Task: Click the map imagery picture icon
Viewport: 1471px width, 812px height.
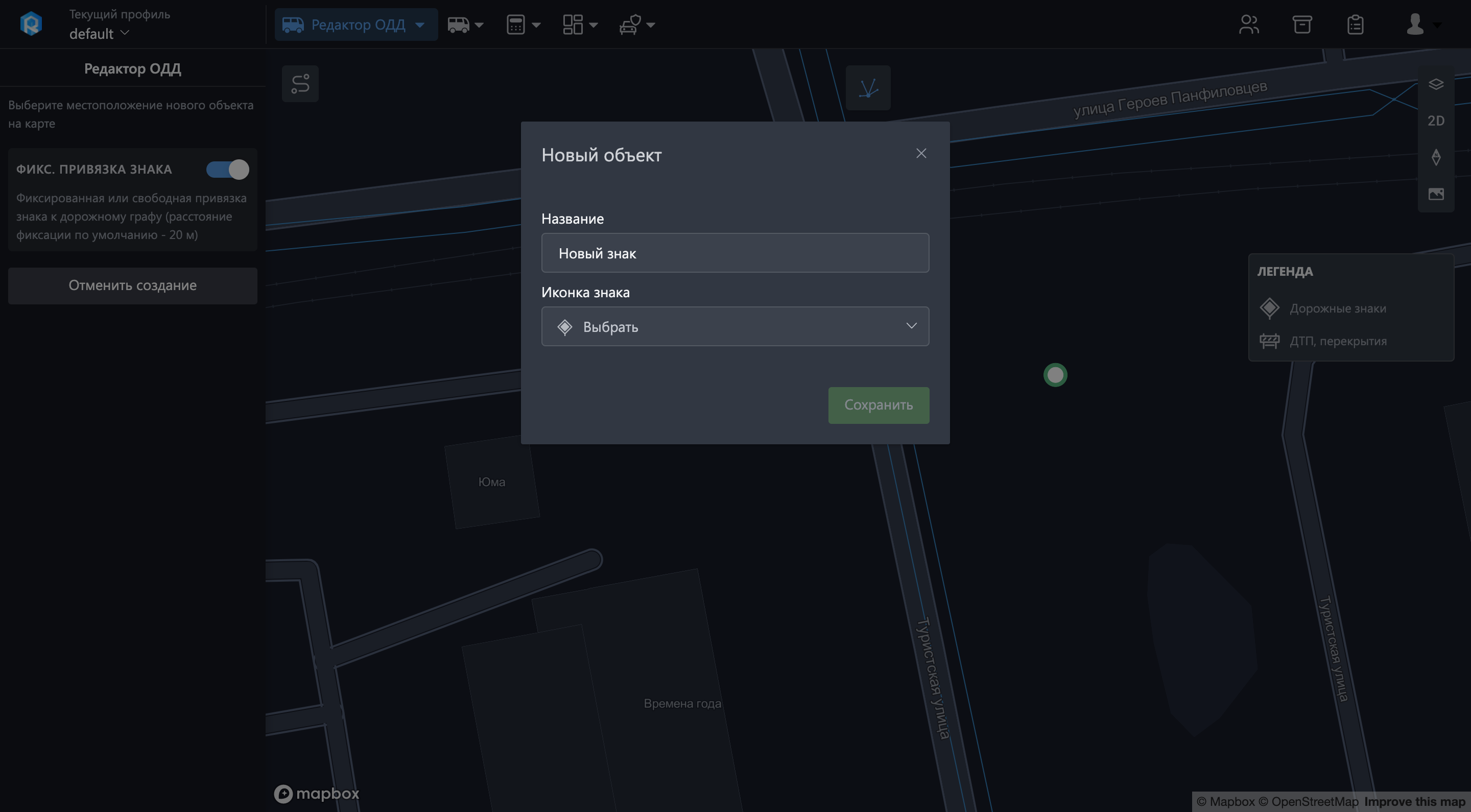Action: (x=1436, y=194)
